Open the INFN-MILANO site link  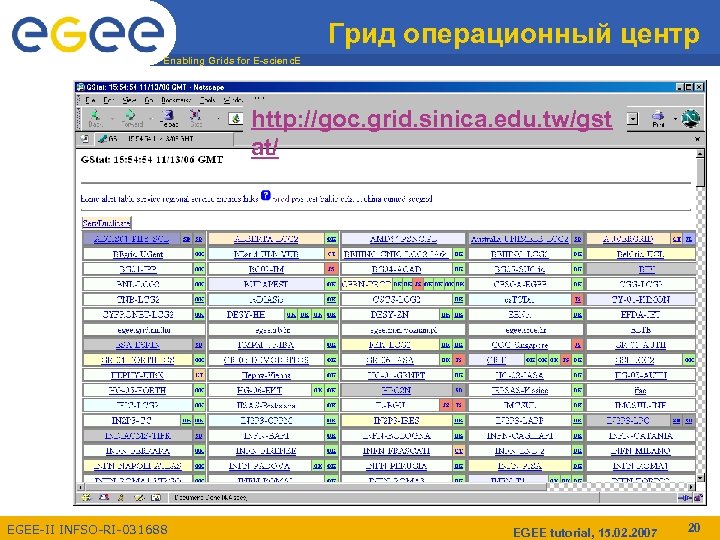(x=640, y=451)
